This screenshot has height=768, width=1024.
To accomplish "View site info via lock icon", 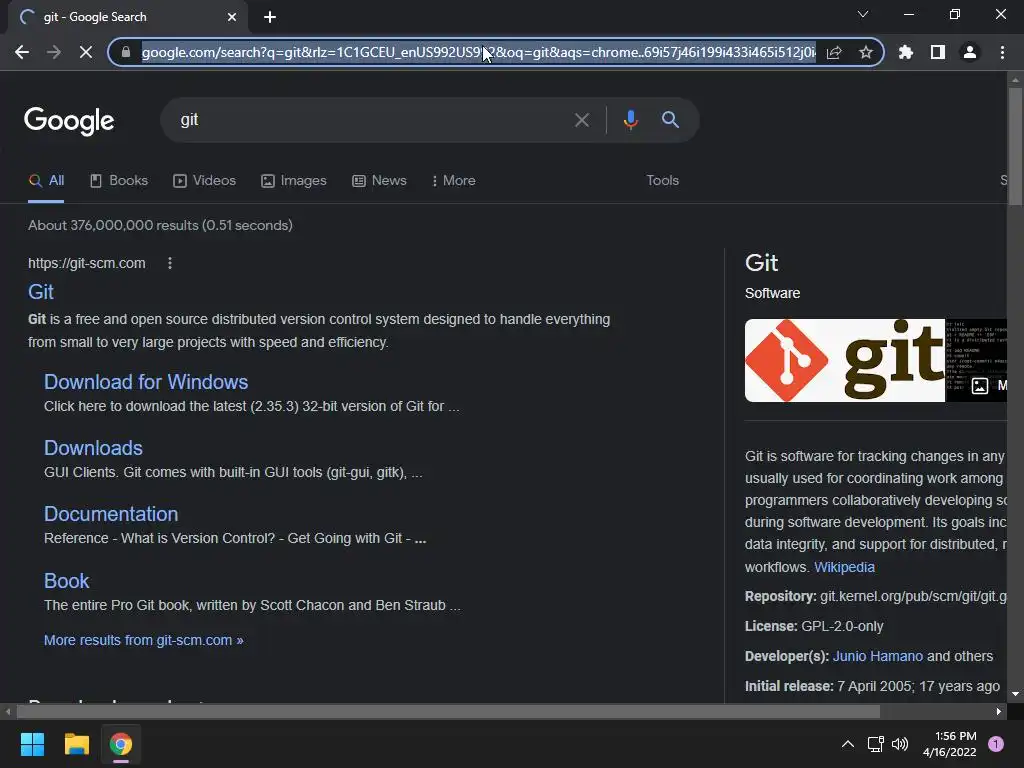I will (126, 52).
